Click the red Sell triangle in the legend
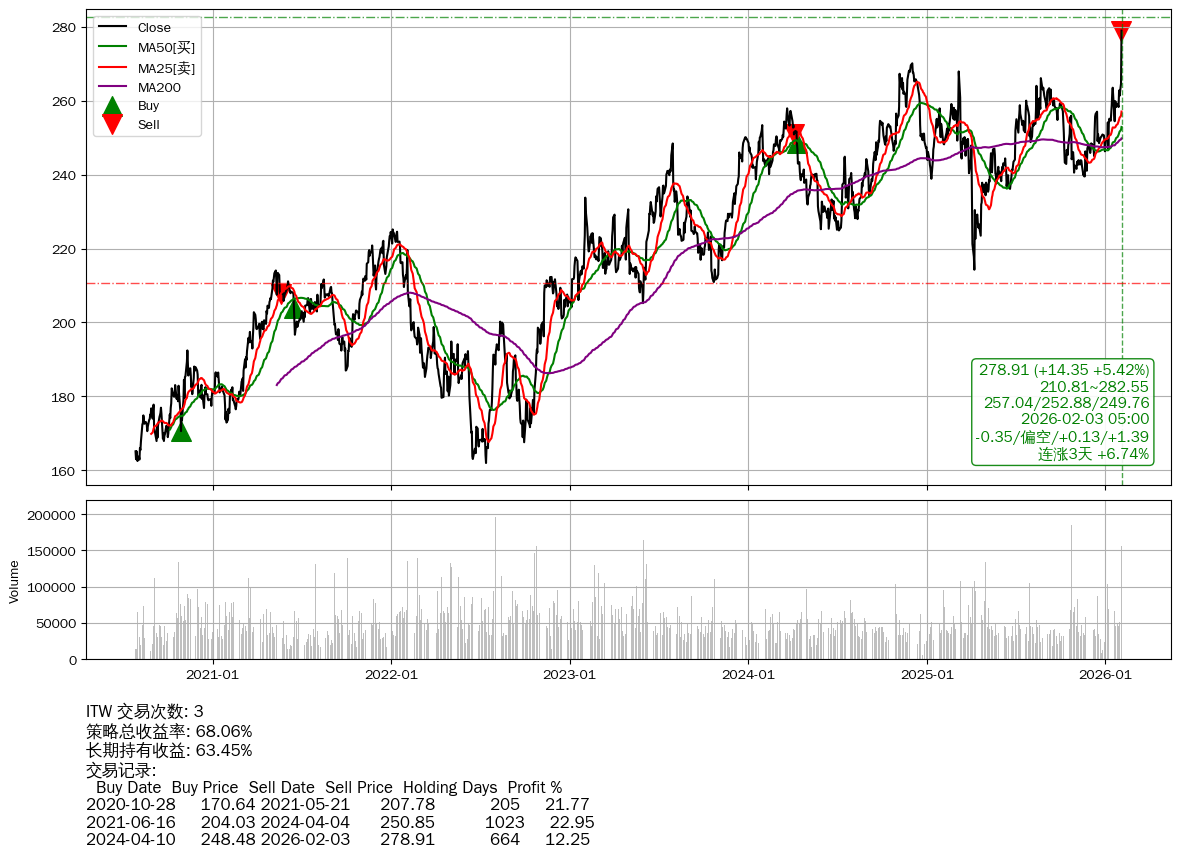1181x857 pixels. pos(113,124)
